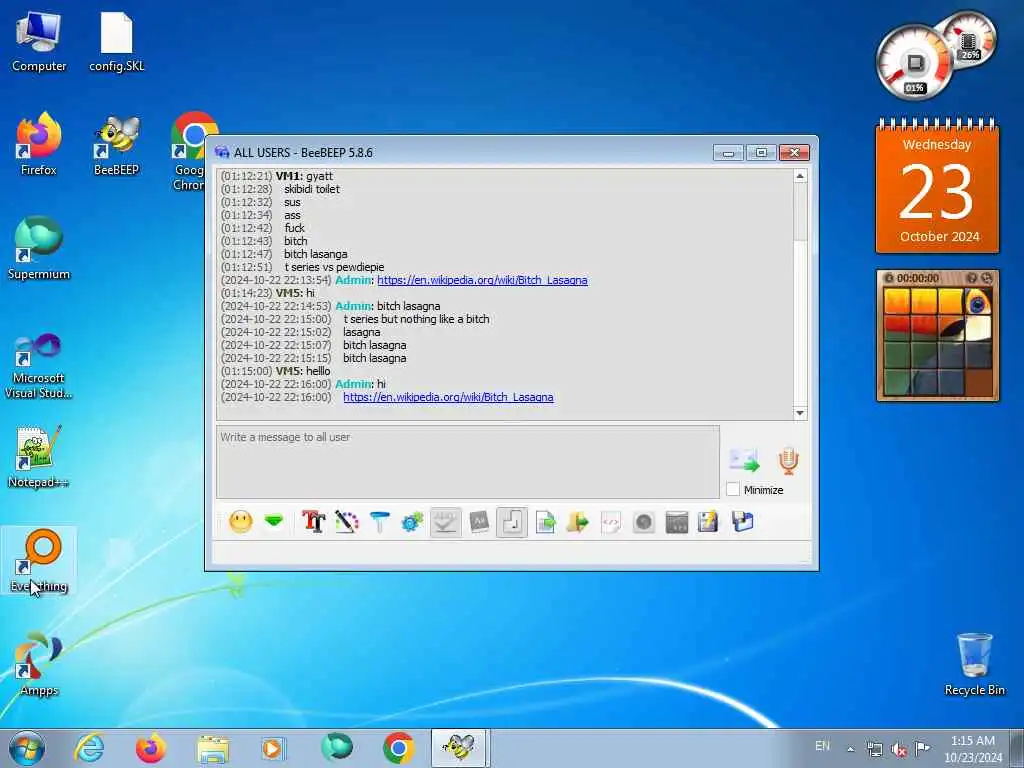Select the Ampps desktop shortcut
Viewport: 1024px width, 768px height.
pyautogui.click(x=39, y=665)
